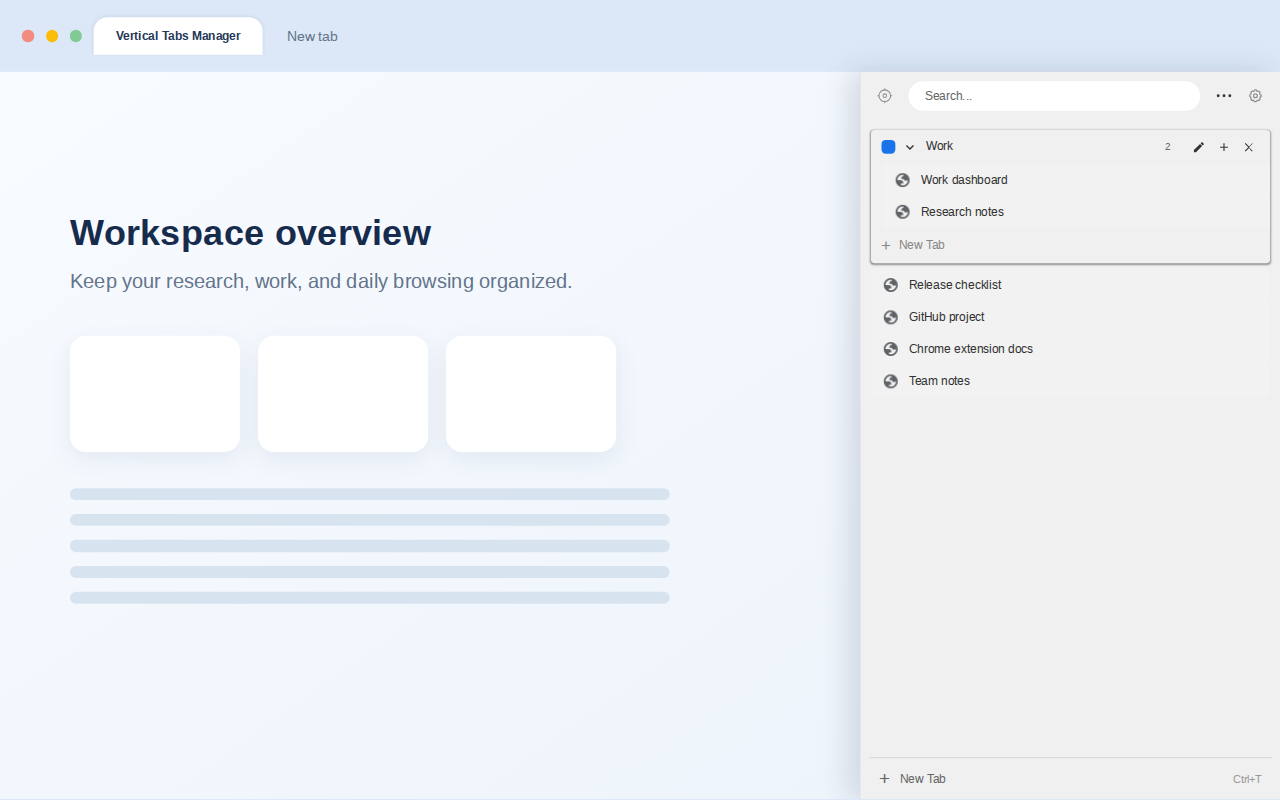Image resolution: width=1280 pixels, height=800 pixels.
Task: Click the globe icon beside Chrome extension docs
Action: [x=891, y=349]
